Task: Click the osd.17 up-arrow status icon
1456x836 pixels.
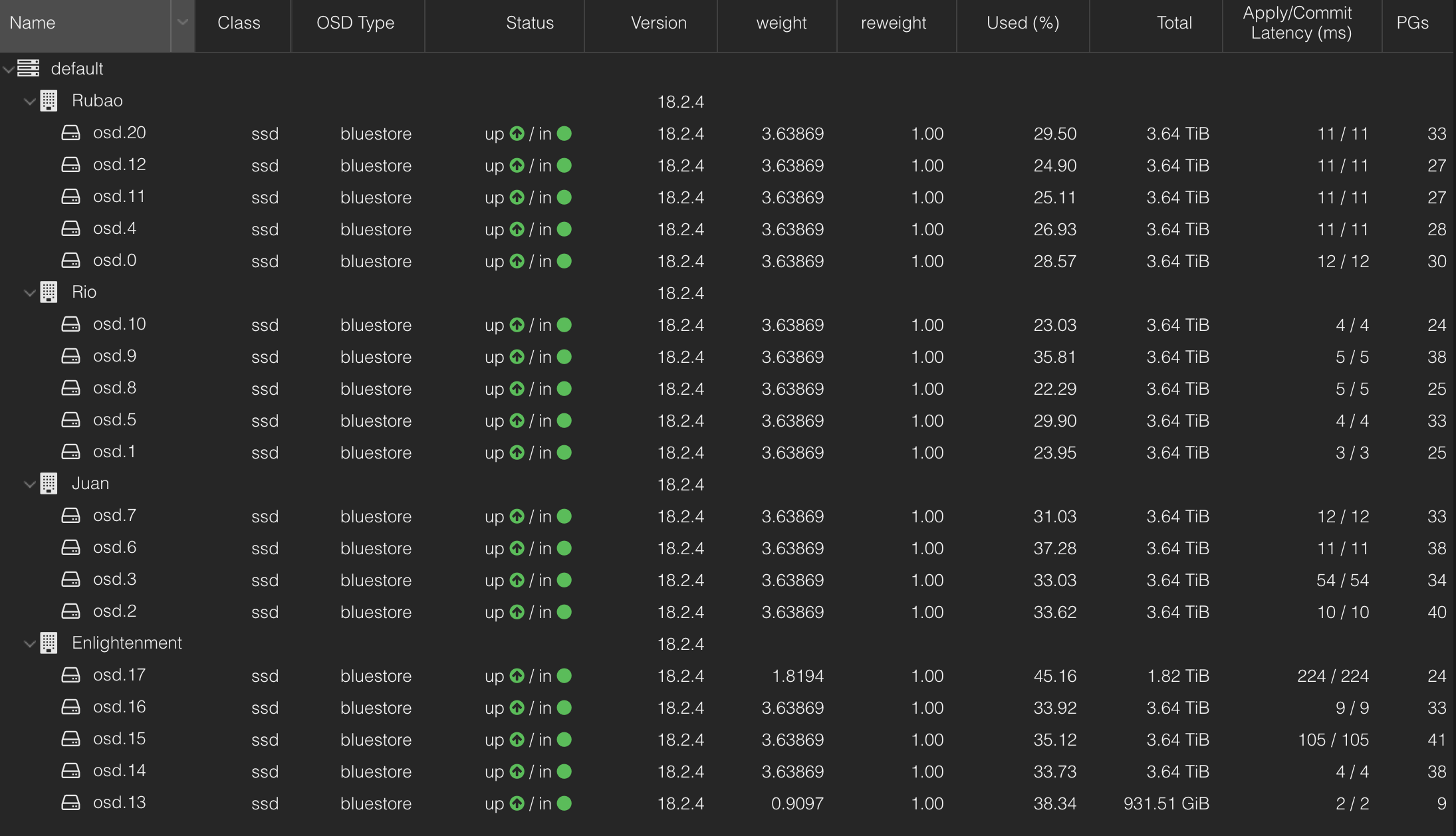Action: pyautogui.click(x=517, y=676)
